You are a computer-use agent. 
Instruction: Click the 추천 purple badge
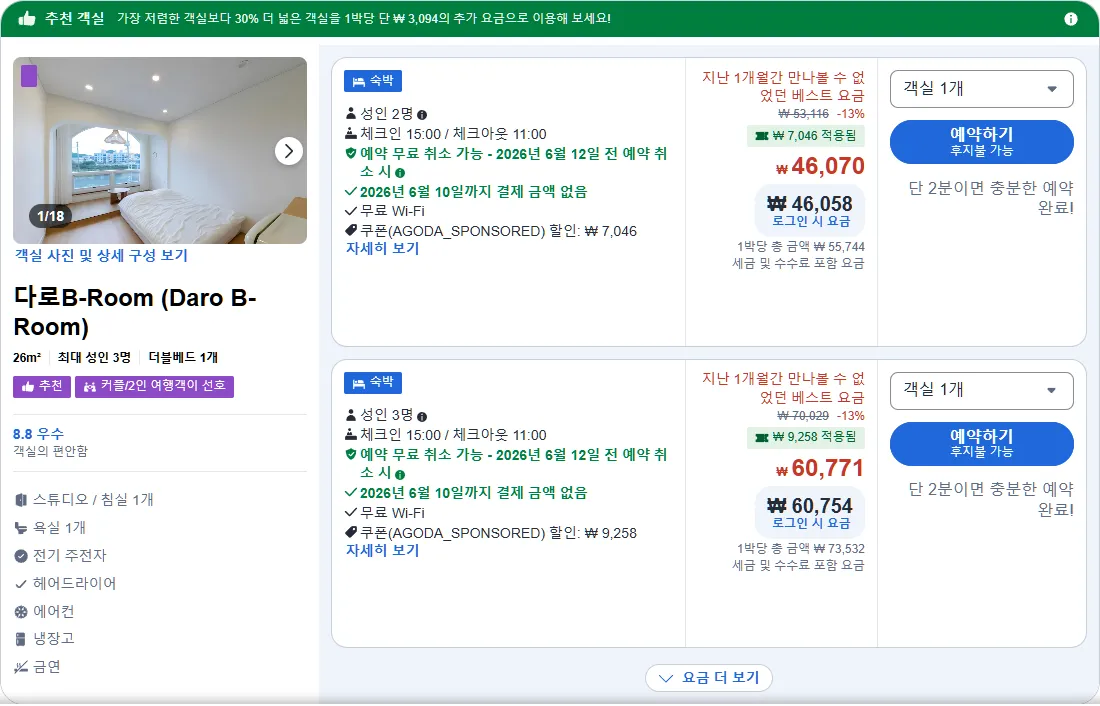pos(42,387)
